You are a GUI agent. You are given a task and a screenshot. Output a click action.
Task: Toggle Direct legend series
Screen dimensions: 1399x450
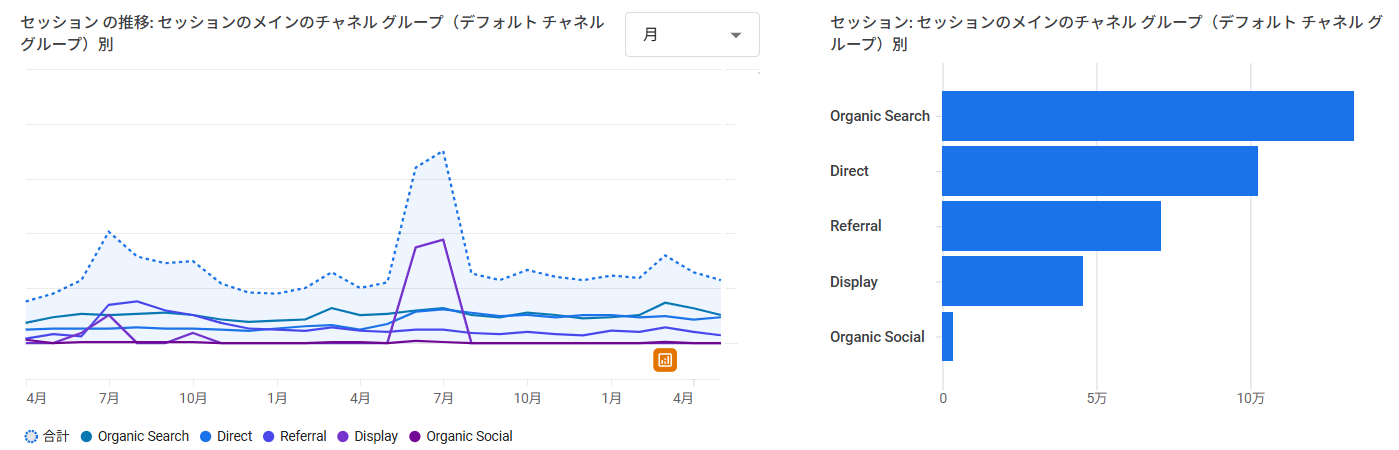click(226, 436)
